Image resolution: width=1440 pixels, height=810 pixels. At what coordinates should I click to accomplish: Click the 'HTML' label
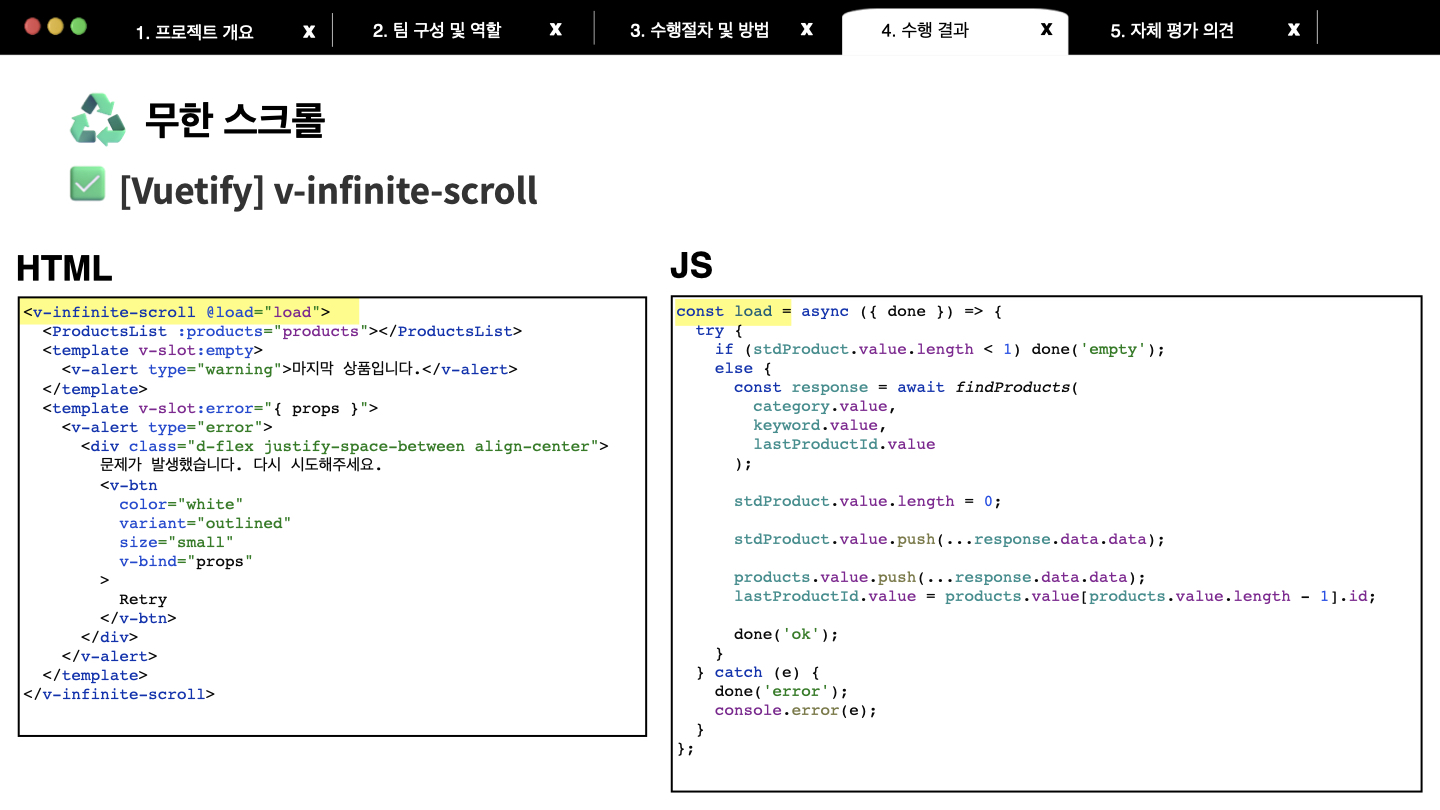(x=64, y=268)
